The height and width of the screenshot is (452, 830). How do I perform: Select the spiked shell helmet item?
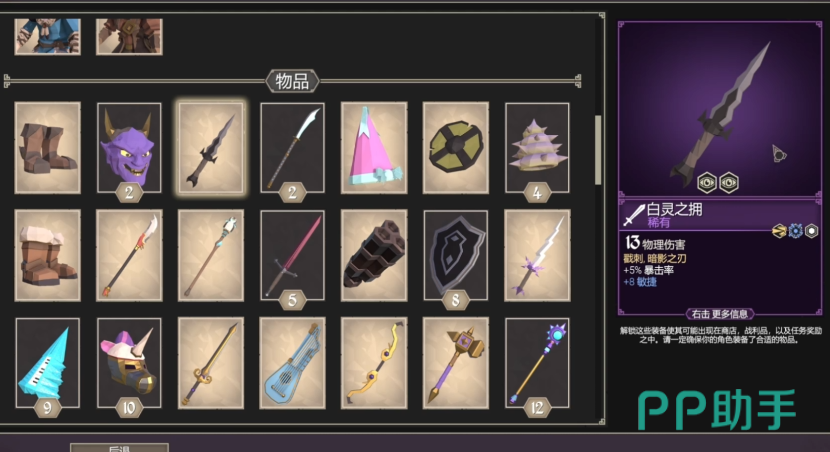(537, 148)
